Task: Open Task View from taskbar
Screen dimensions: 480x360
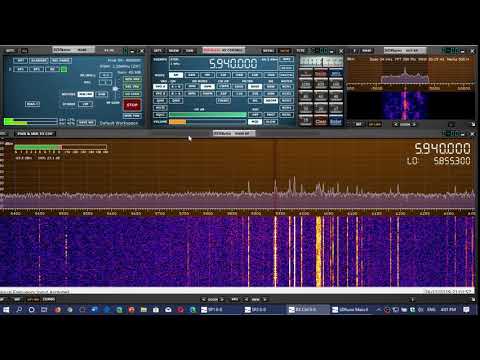Action: point(44,310)
